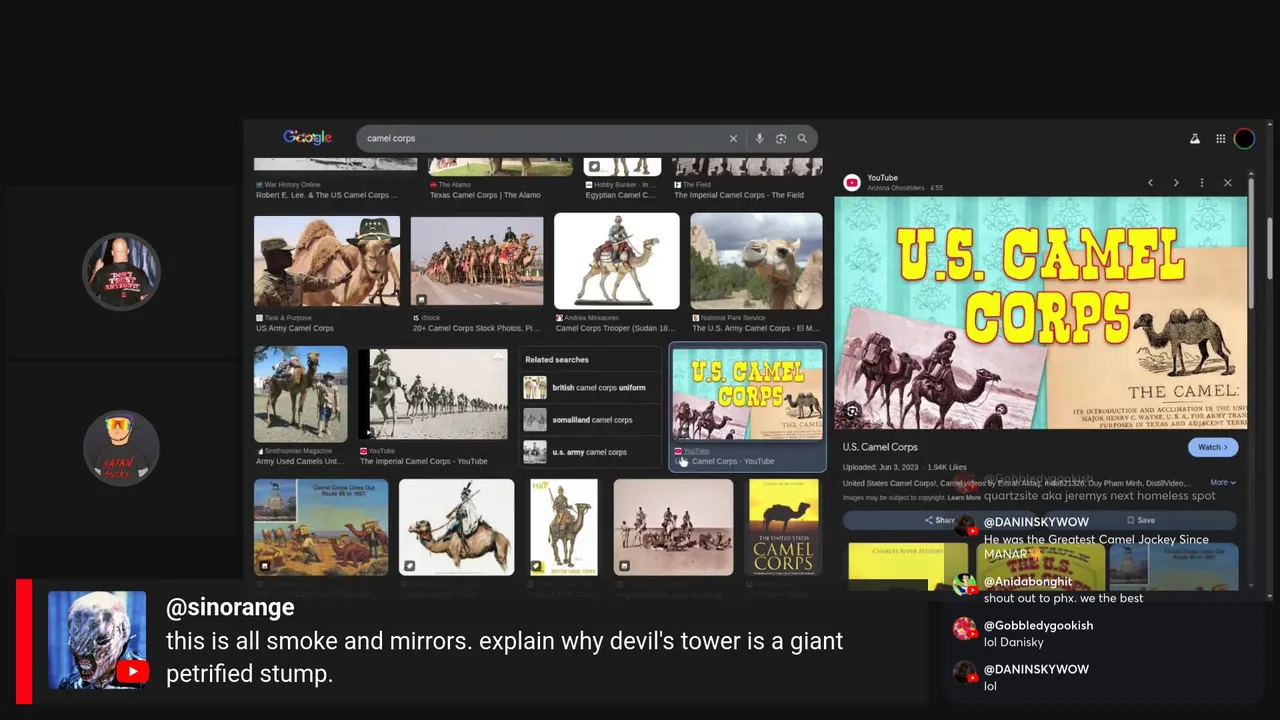
Task: Click the 'Hobby Bunker' source label
Action: pyautogui.click(x=625, y=185)
